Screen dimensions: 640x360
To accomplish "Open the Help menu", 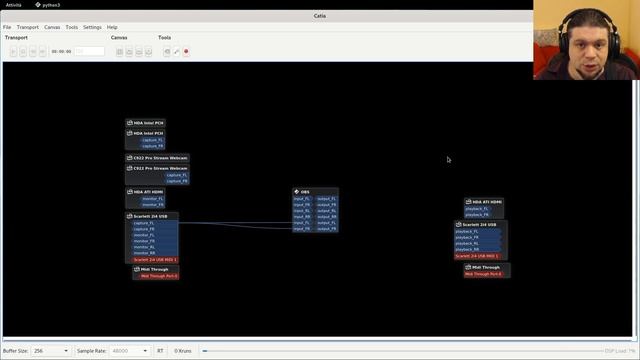I will coord(112,27).
